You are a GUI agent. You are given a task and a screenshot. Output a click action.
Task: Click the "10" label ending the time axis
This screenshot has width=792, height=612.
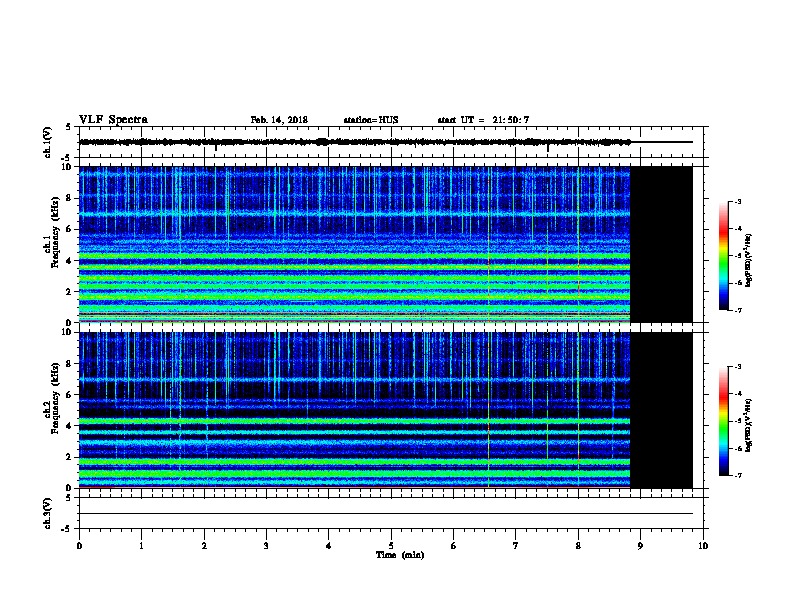click(703, 545)
